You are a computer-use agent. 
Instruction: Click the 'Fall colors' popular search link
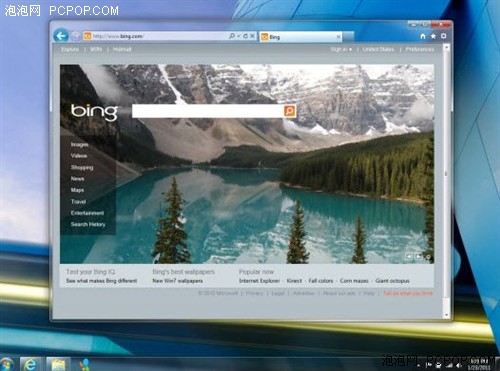tap(321, 281)
